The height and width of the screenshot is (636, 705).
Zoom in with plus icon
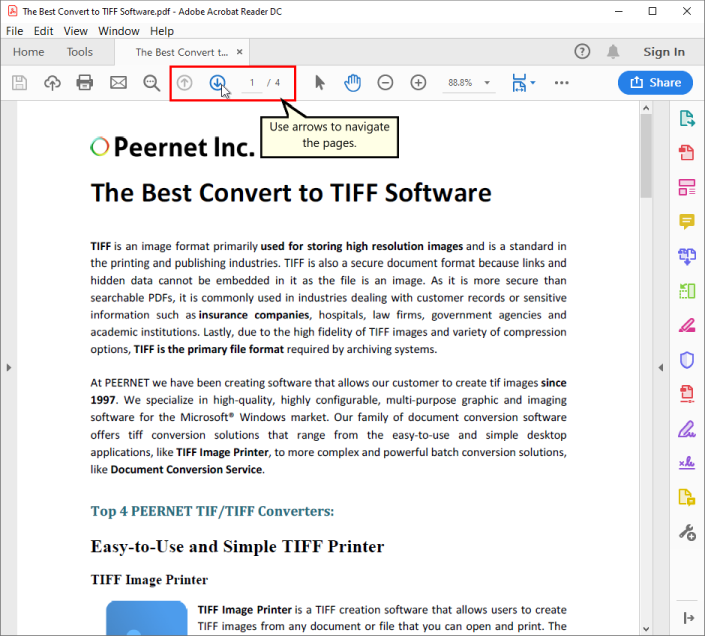pos(418,83)
